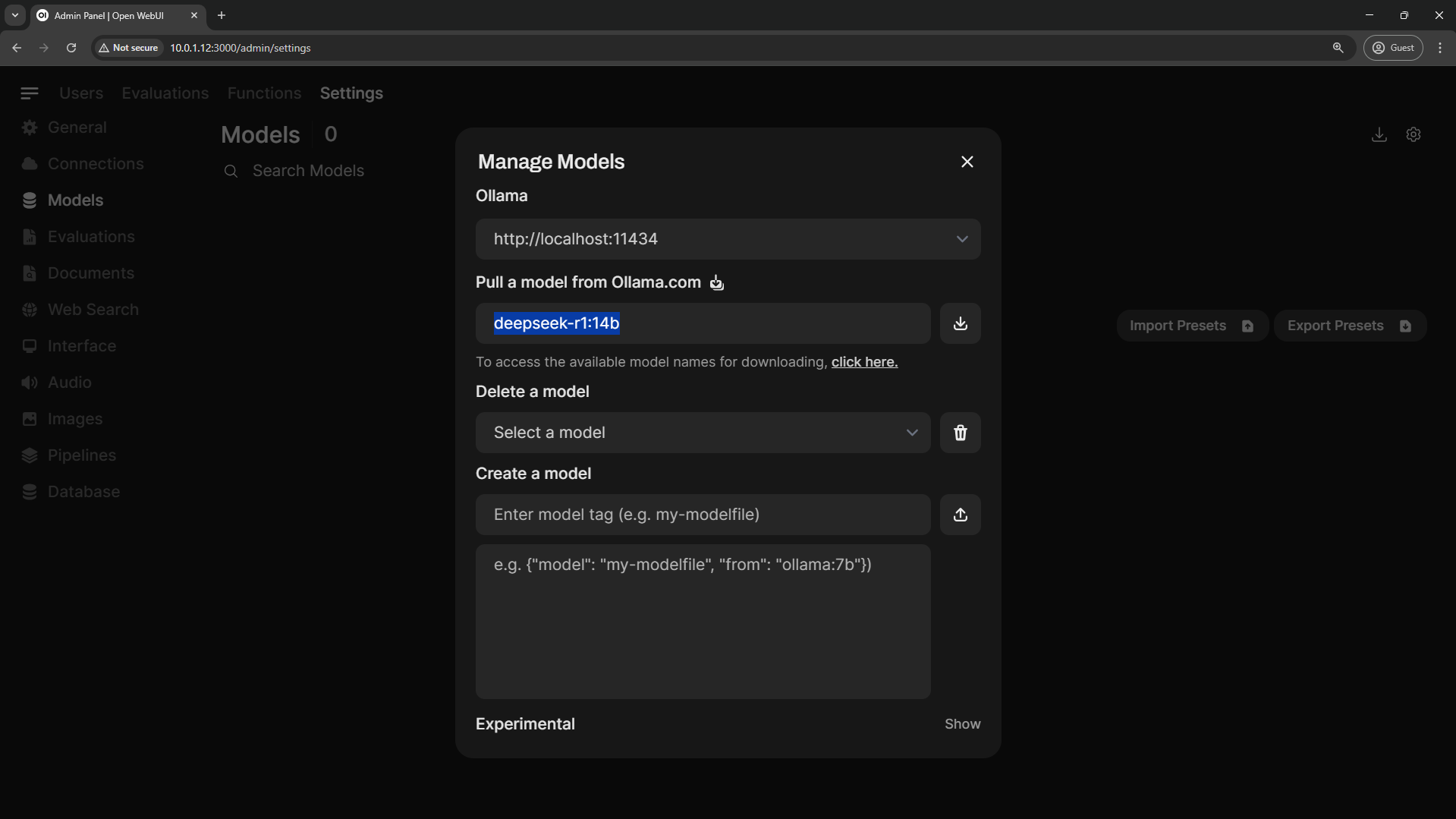1456x819 pixels.
Task: Click the upload icon to create model
Action: (960, 515)
